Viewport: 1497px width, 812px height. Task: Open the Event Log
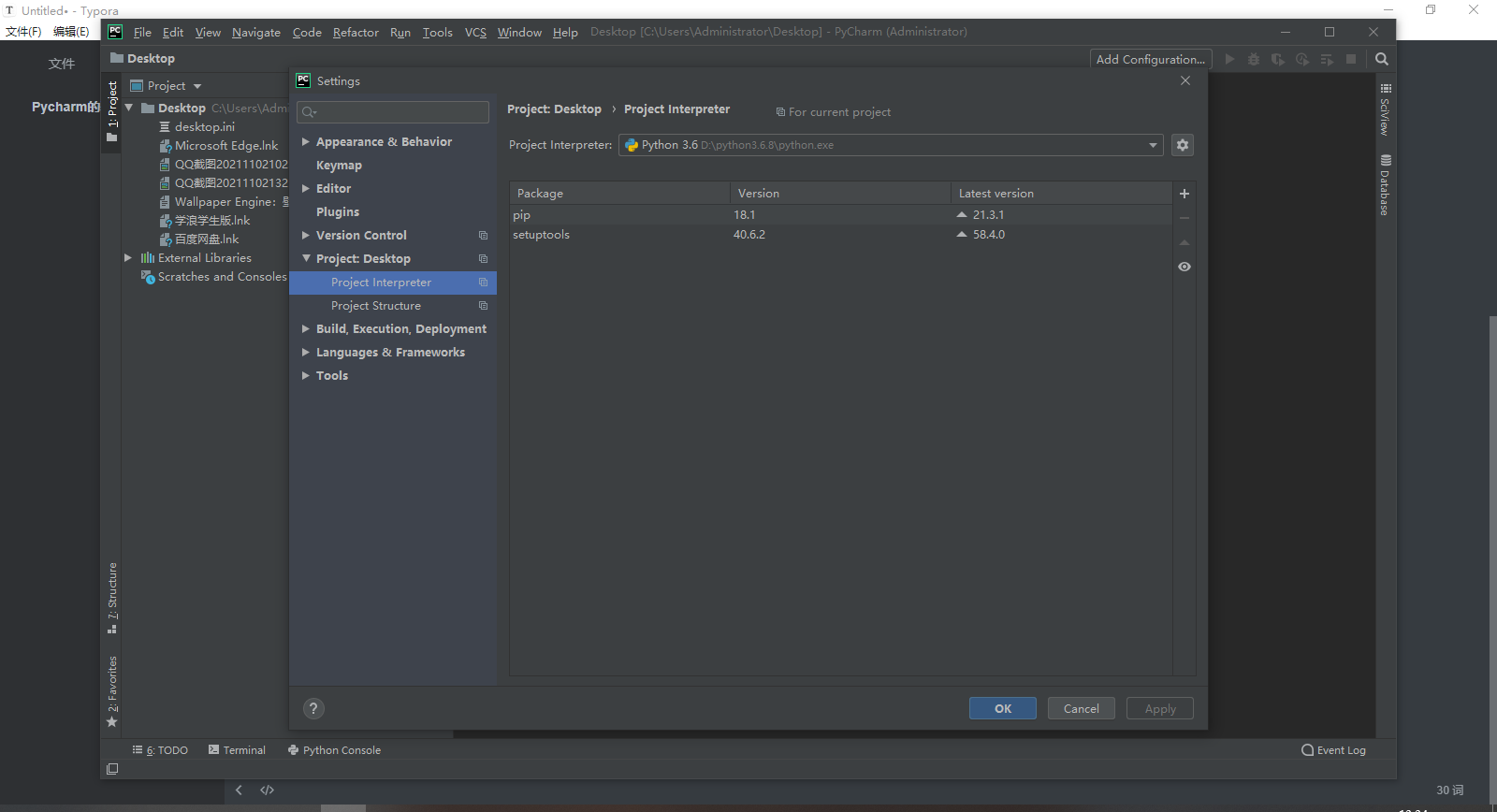click(x=1333, y=750)
